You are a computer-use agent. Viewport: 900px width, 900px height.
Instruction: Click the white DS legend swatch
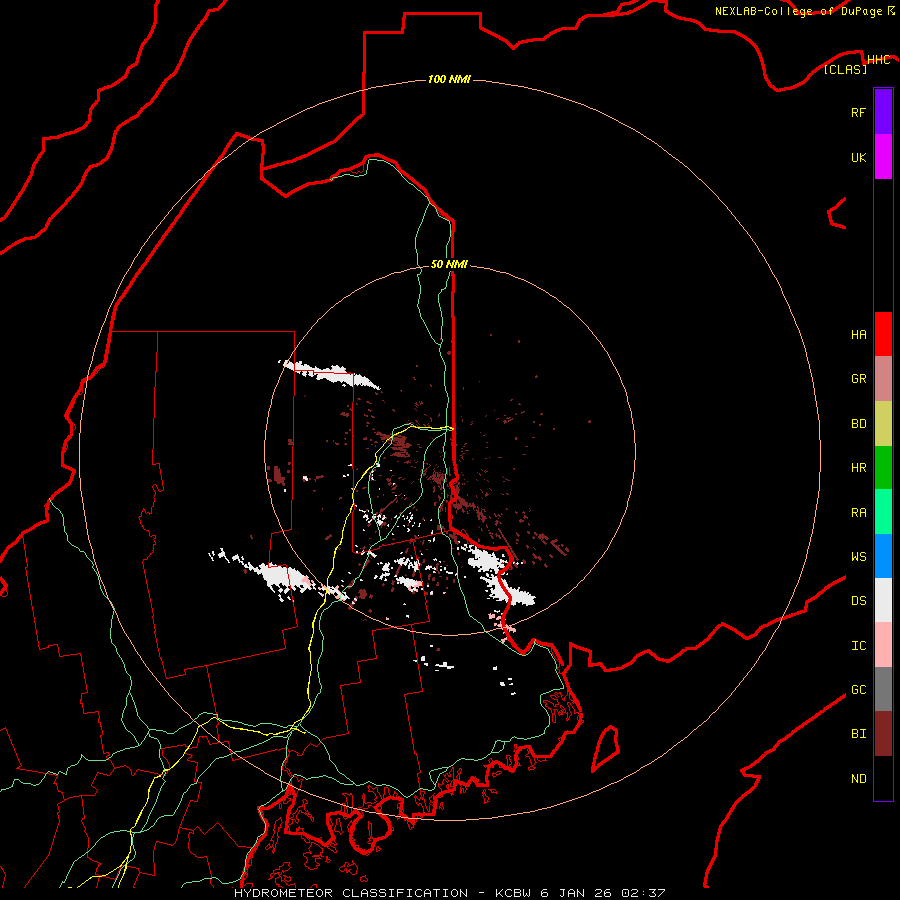[883, 600]
